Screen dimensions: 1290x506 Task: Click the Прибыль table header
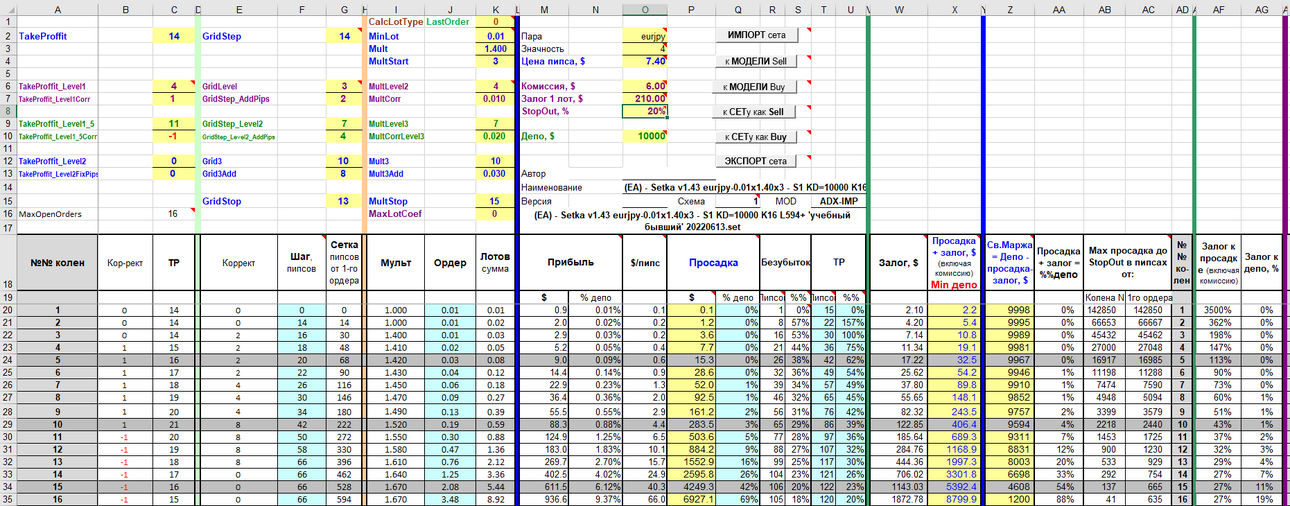coord(571,262)
